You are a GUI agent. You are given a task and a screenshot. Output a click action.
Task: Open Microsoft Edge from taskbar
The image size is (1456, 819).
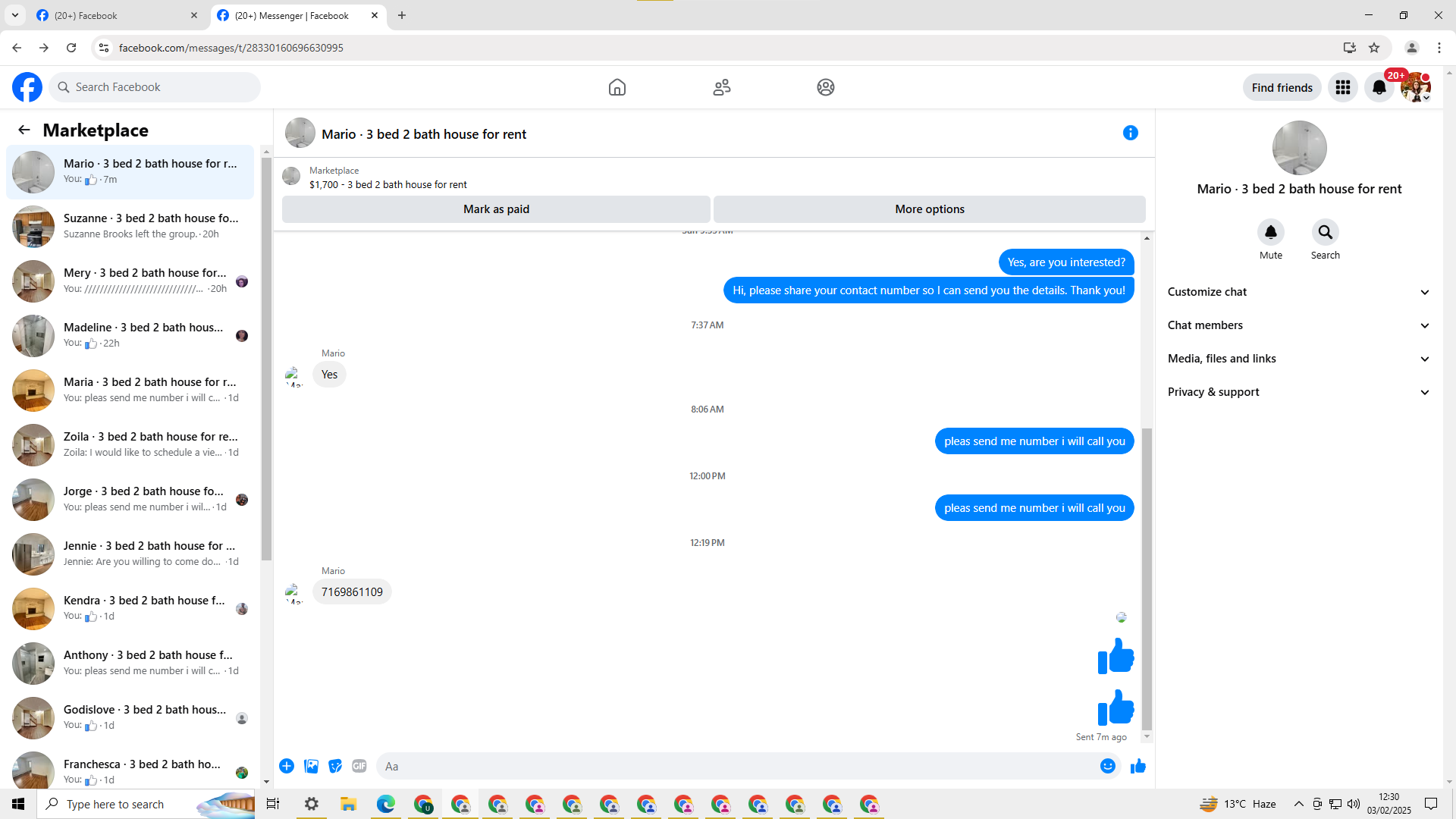pos(386,804)
